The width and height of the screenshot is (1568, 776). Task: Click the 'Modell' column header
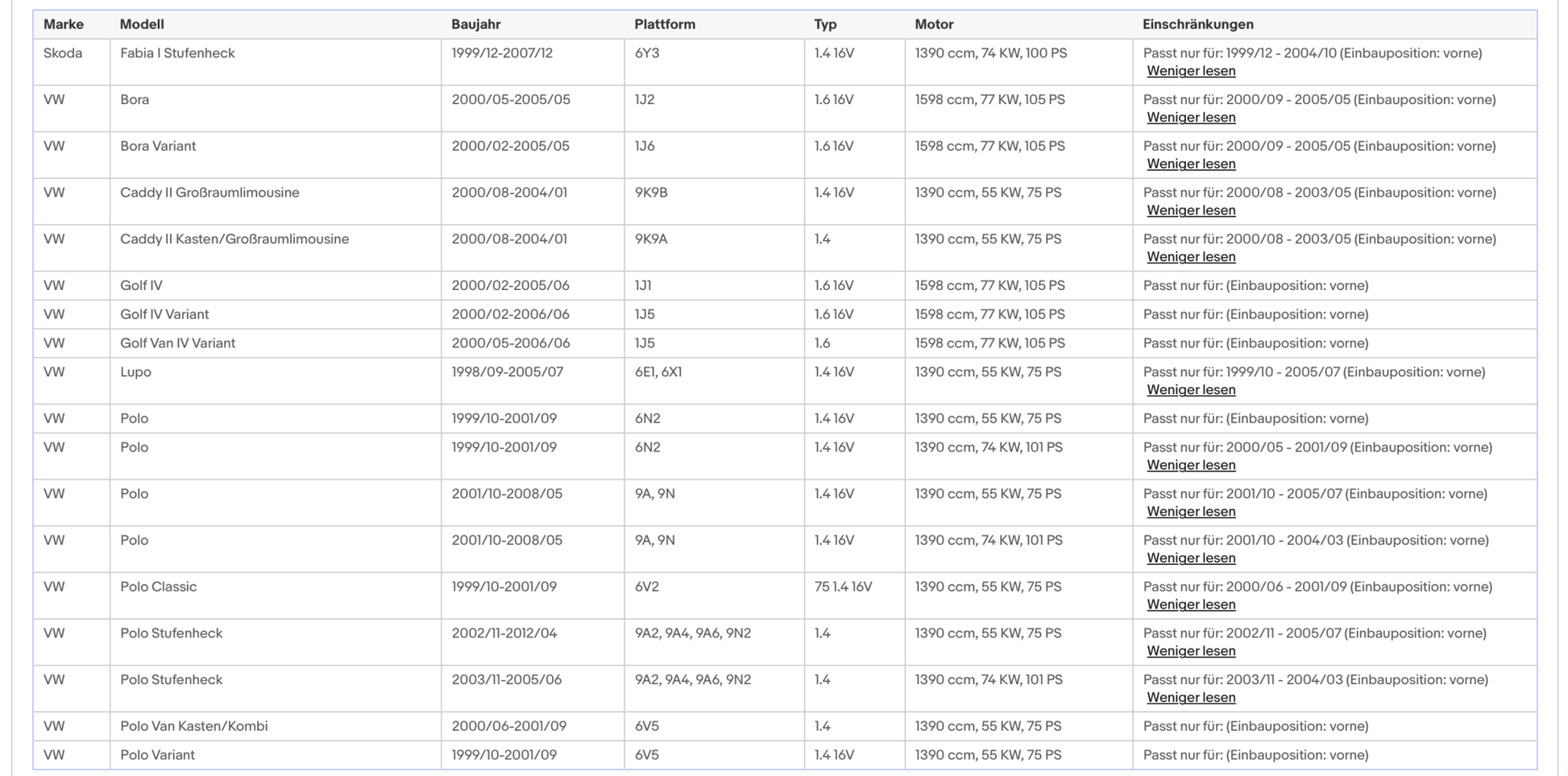pyautogui.click(x=142, y=24)
